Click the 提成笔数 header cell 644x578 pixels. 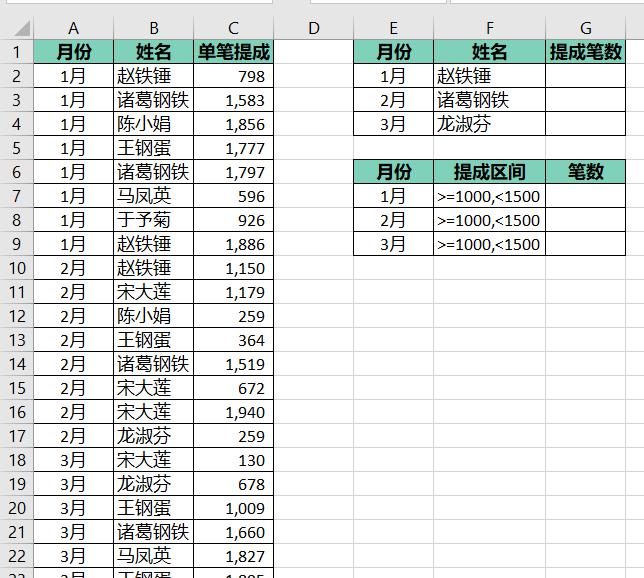click(585, 52)
